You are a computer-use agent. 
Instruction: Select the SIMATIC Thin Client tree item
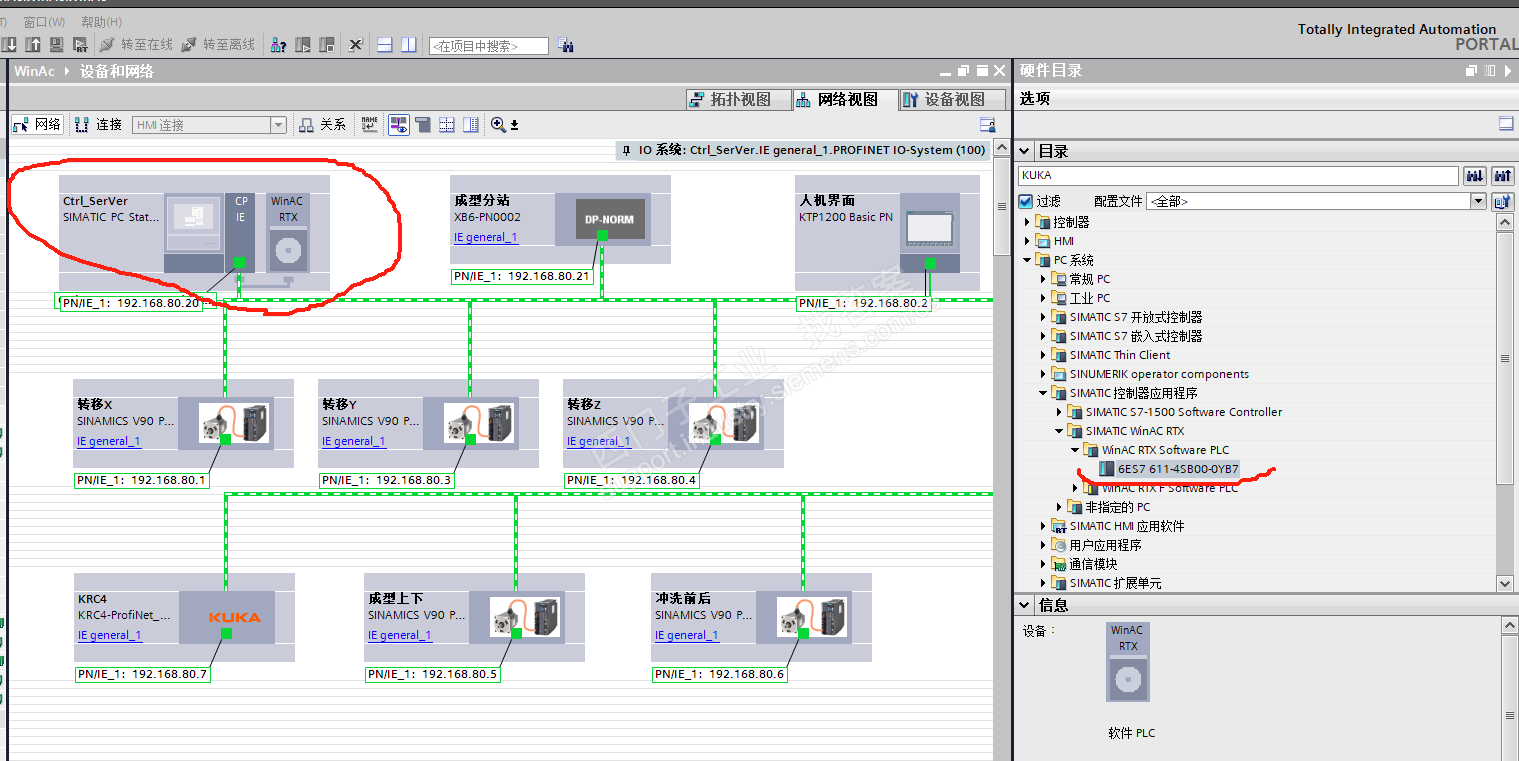pyautogui.click(x=1120, y=355)
